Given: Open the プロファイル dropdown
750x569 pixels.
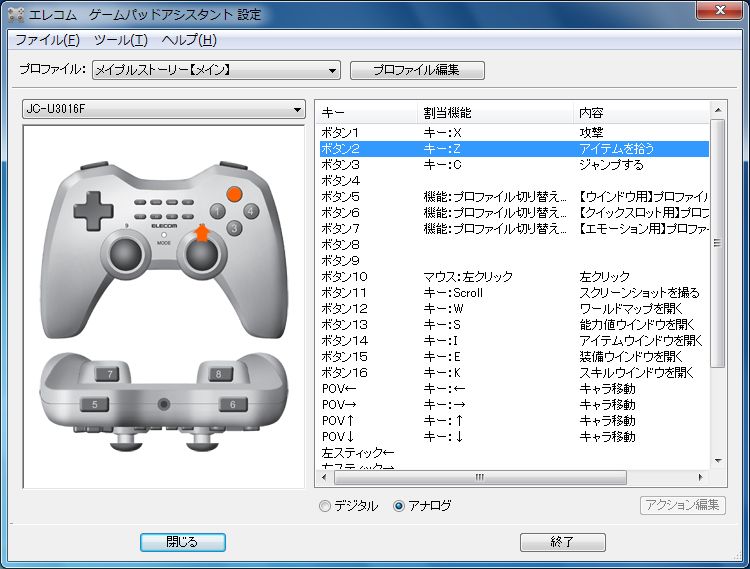Looking at the screenshot, I should point(216,70).
